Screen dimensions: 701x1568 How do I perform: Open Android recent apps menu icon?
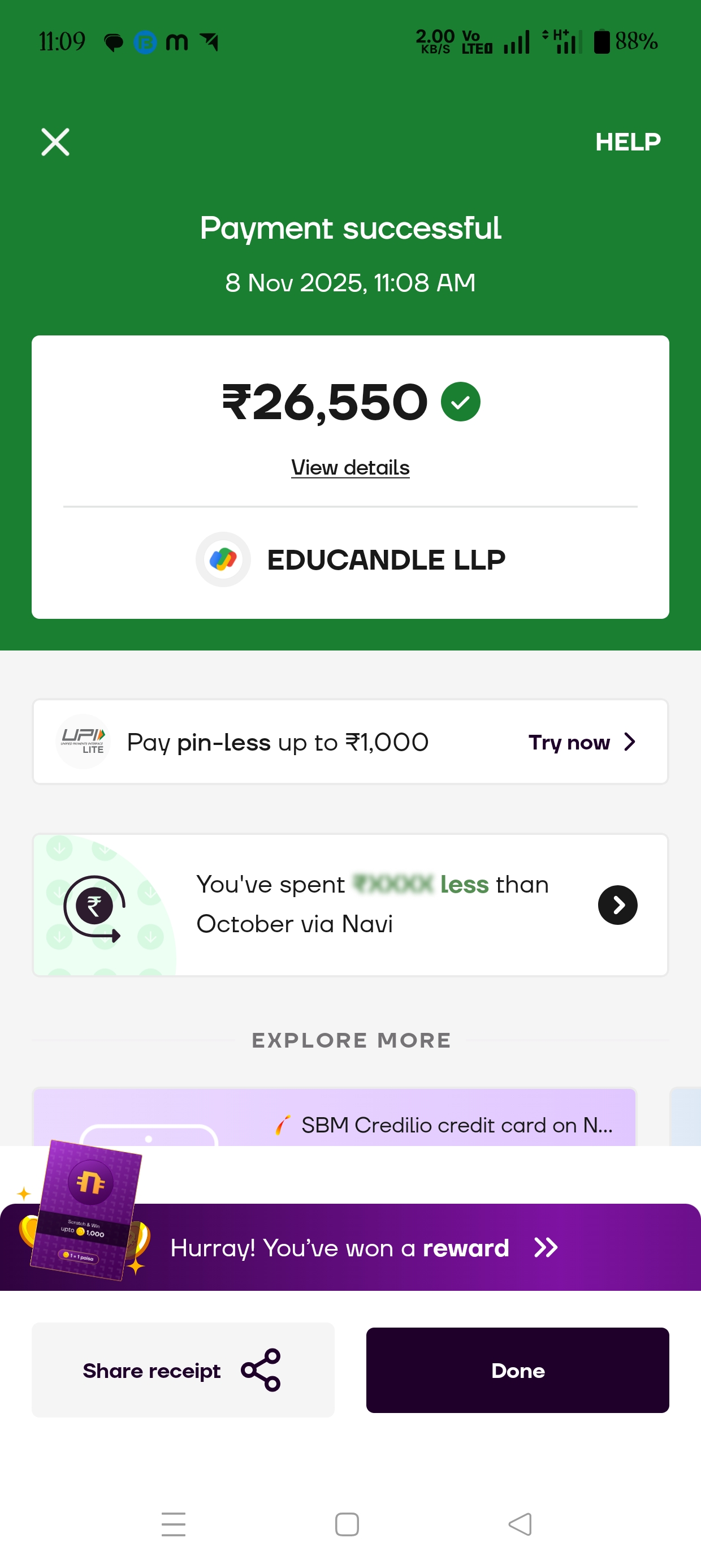[x=174, y=1523]
